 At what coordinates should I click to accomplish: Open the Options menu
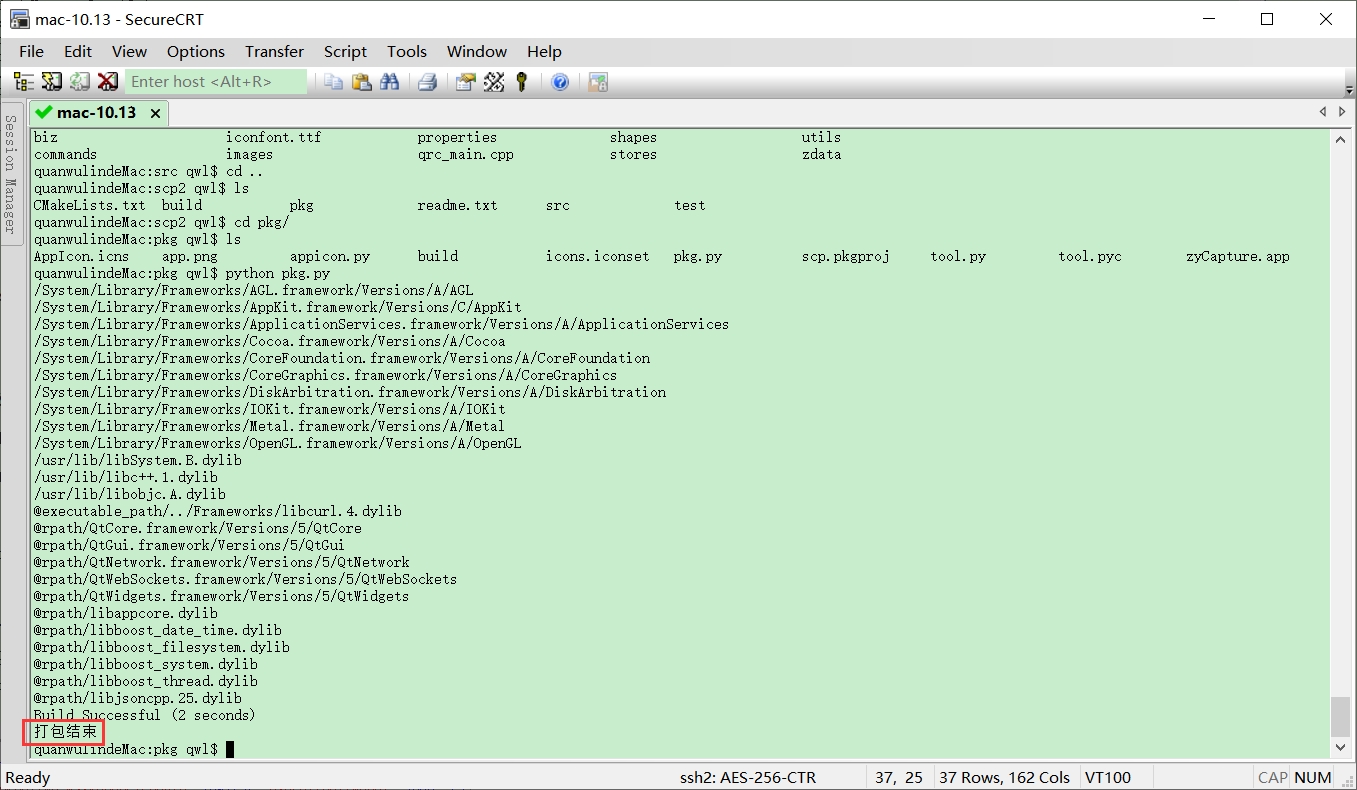(x=196, y=52)
